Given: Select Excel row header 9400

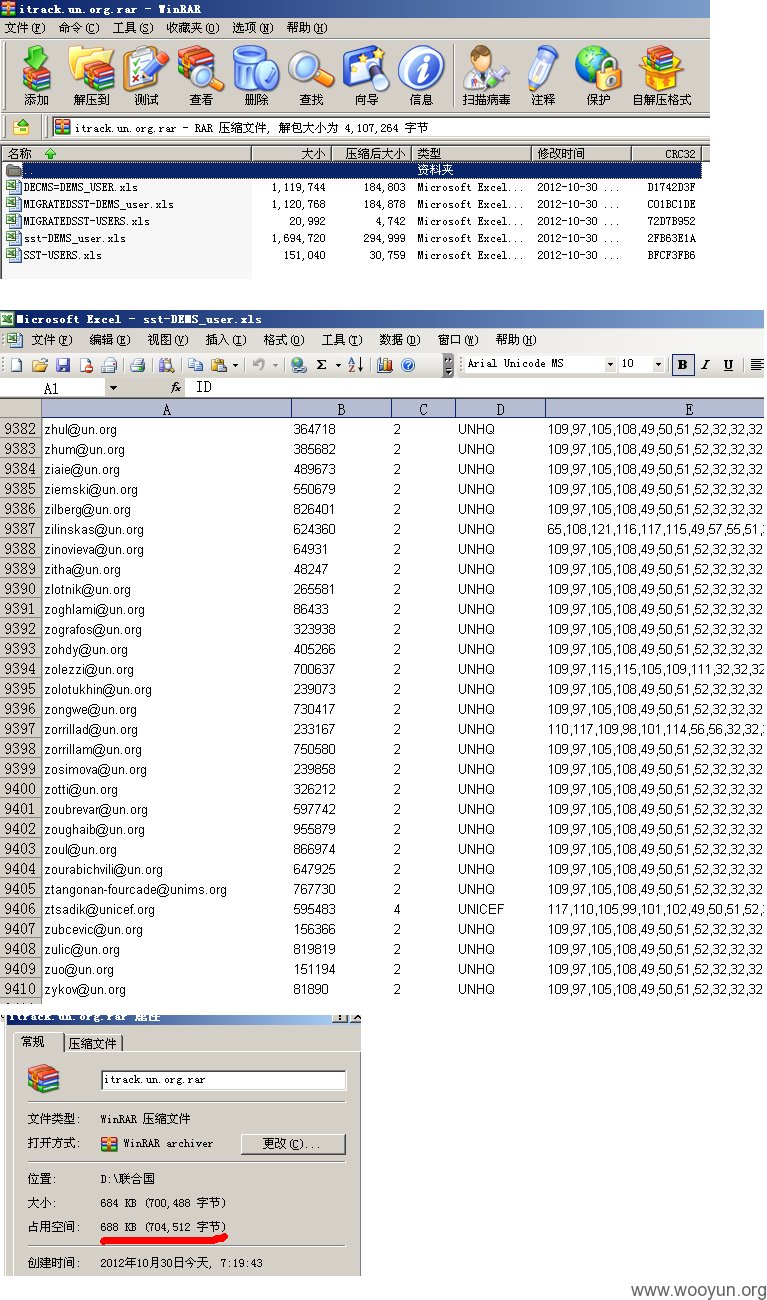Looking at the screenshot, I should (20, 789).
